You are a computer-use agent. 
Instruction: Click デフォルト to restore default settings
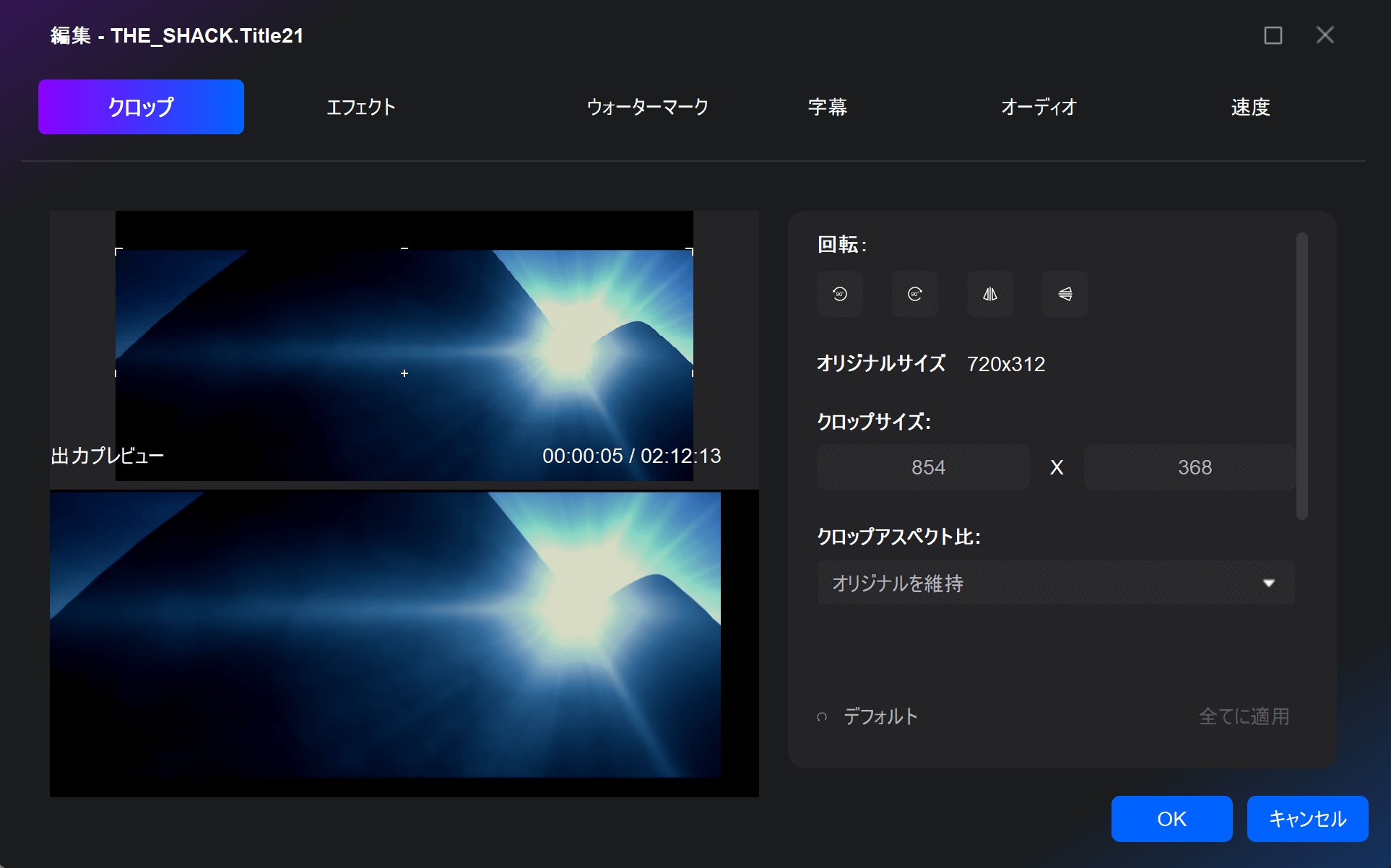pos(880,716)
